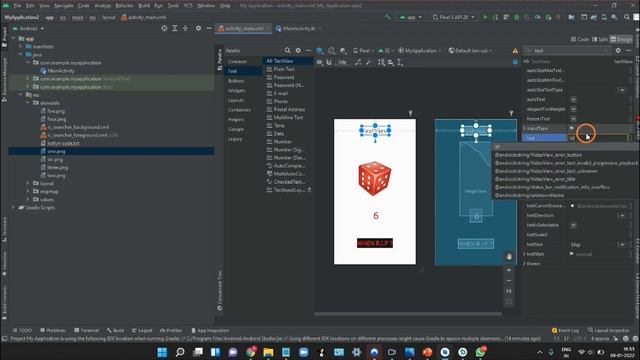The image size is (640, 360).
Task: Switch to Code view mode
Action: pyautogui.click(x=580, y=39)
